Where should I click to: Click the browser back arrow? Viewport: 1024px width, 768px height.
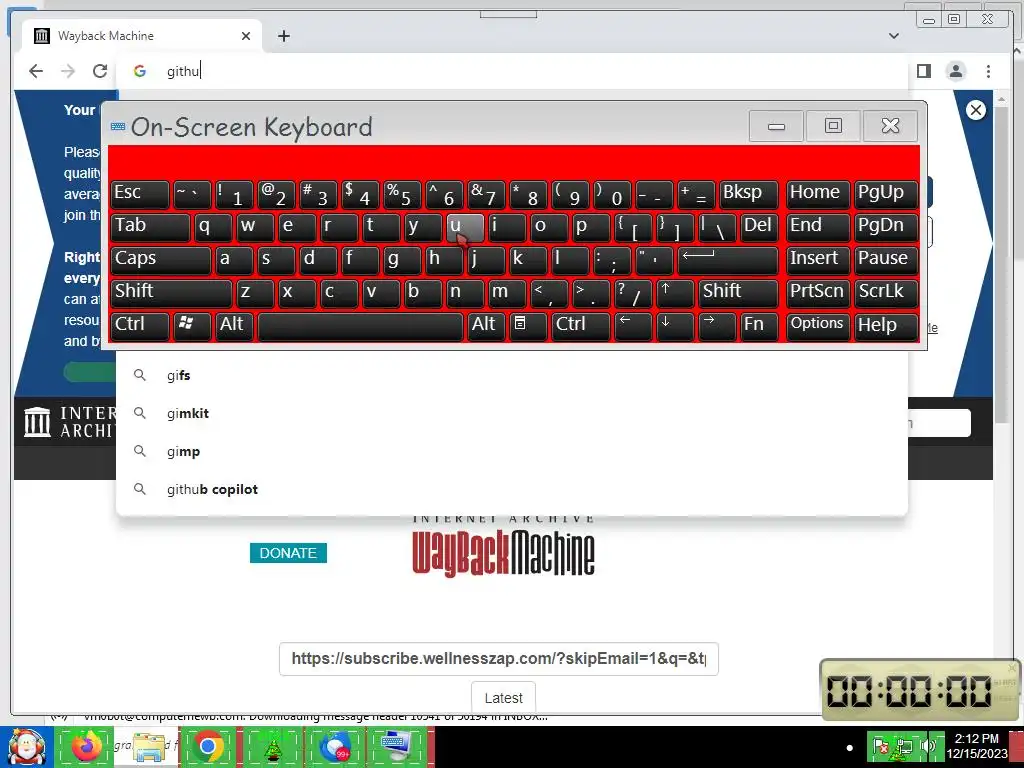click(x=36, y=71)
